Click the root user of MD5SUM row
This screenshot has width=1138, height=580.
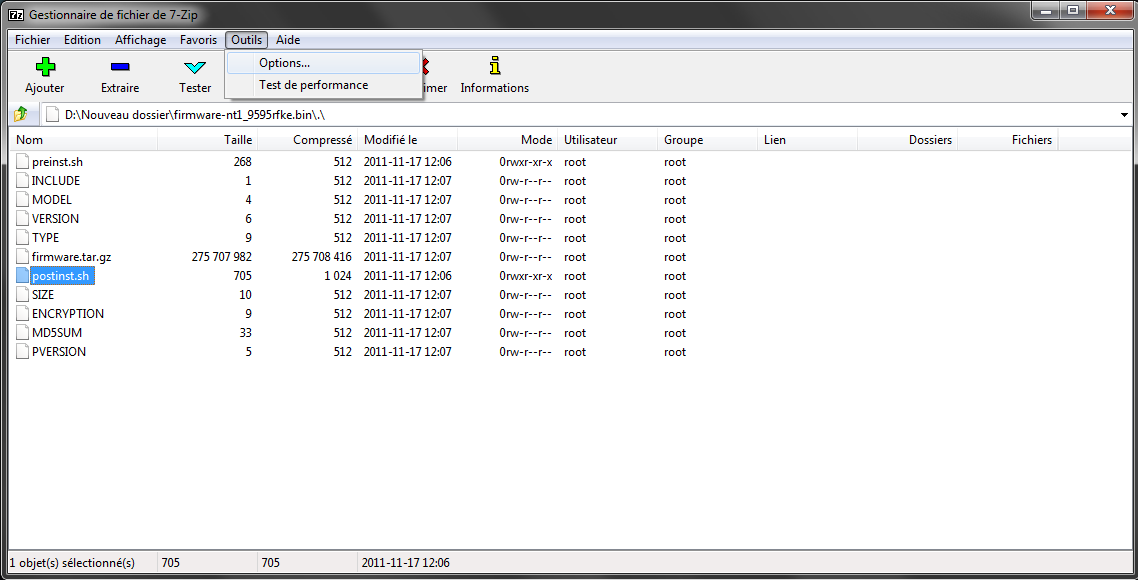[575, 332]
